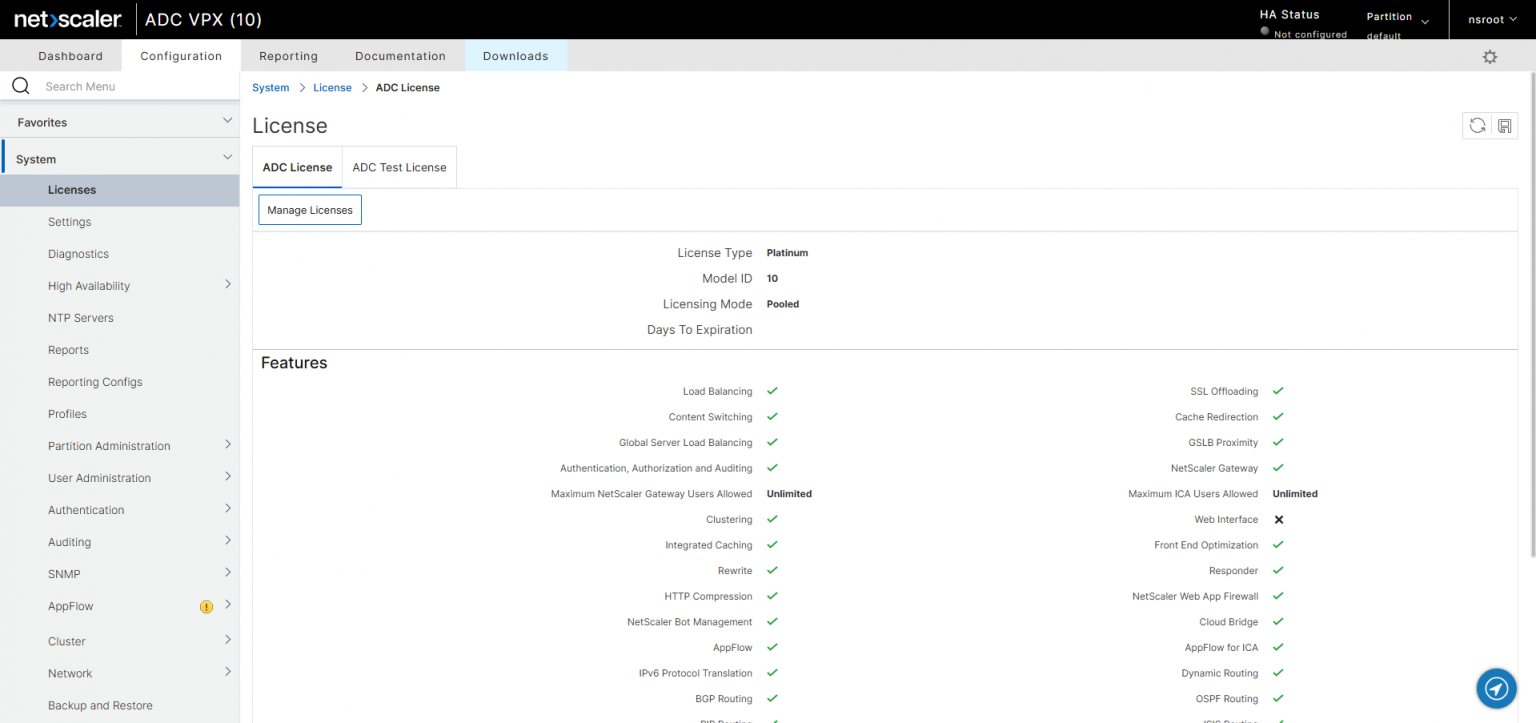Refresh the License page
This screenshot has height=723, width=1536.
[x=1477, y=125]
